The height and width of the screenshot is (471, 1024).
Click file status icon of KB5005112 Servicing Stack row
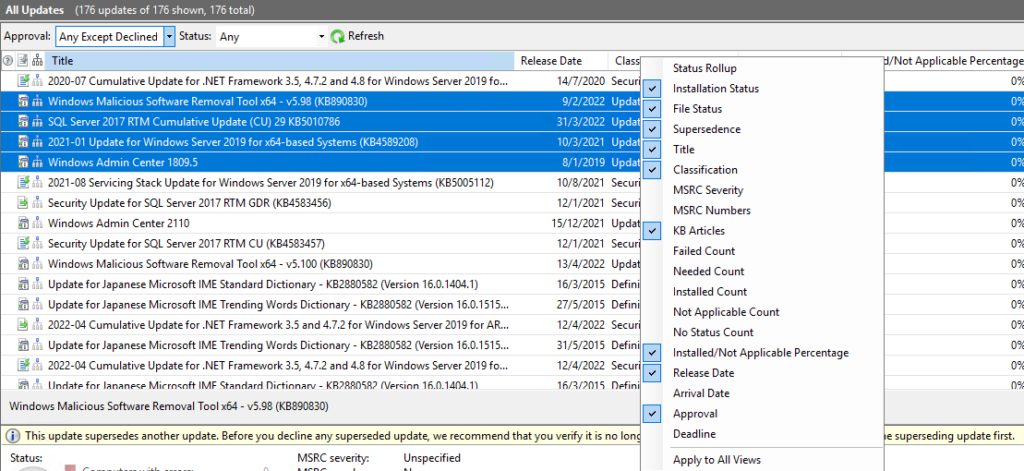point(24,182)
